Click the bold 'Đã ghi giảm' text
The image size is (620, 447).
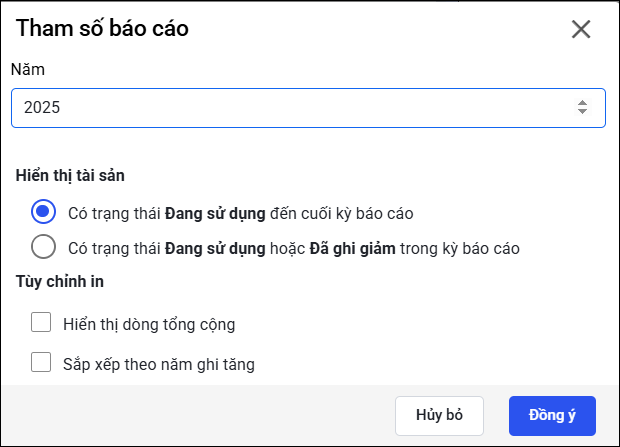354,247
